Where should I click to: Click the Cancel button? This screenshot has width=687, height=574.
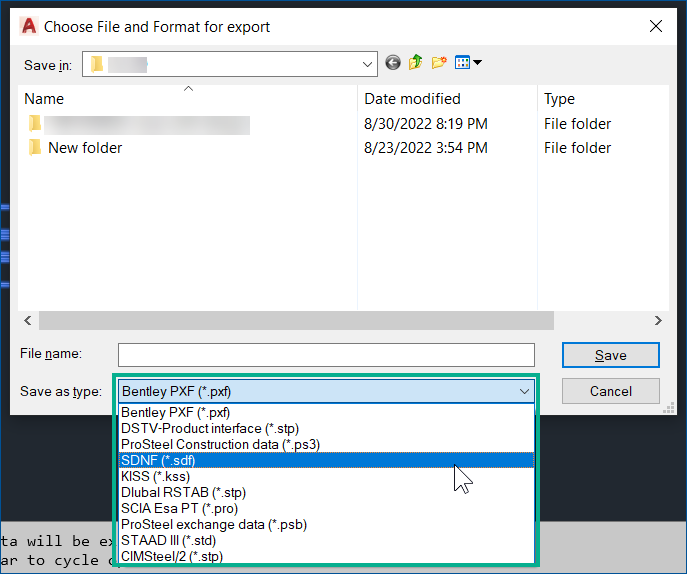(x=610, y=391)
